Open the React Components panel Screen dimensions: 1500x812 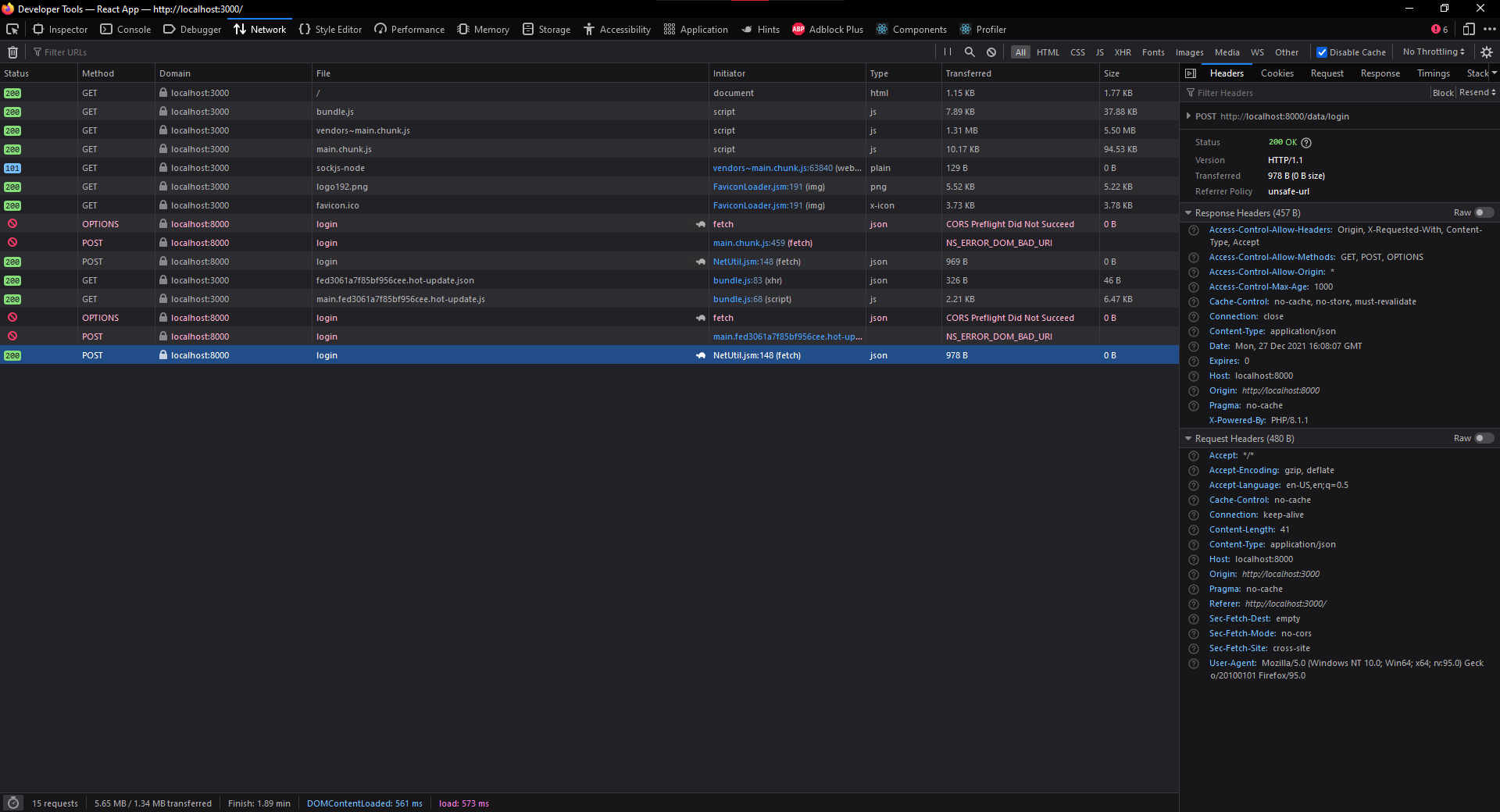coord(911,30)
